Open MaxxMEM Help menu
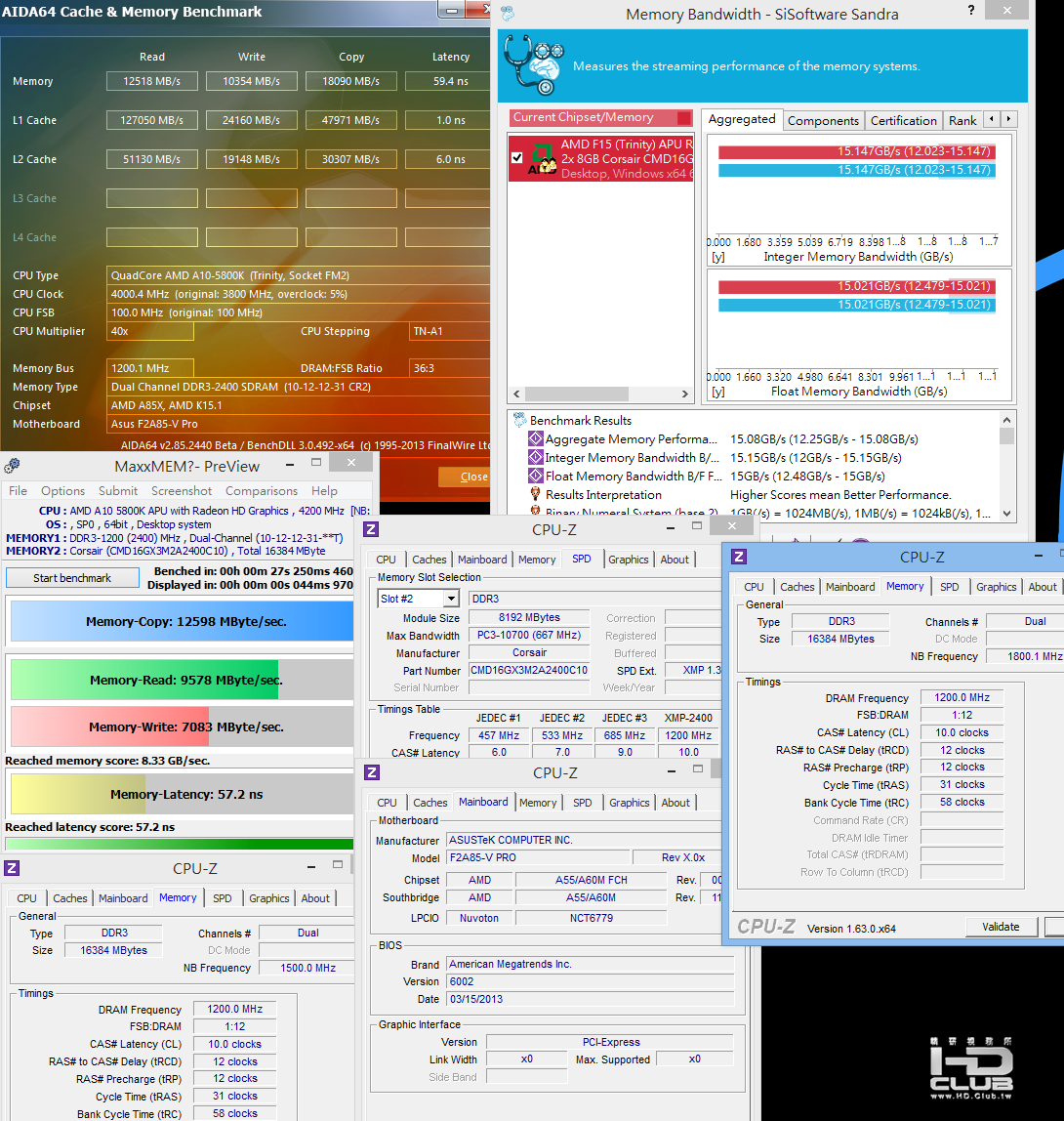Screen dimensions: 1064x1121 (x=324, y=490)
